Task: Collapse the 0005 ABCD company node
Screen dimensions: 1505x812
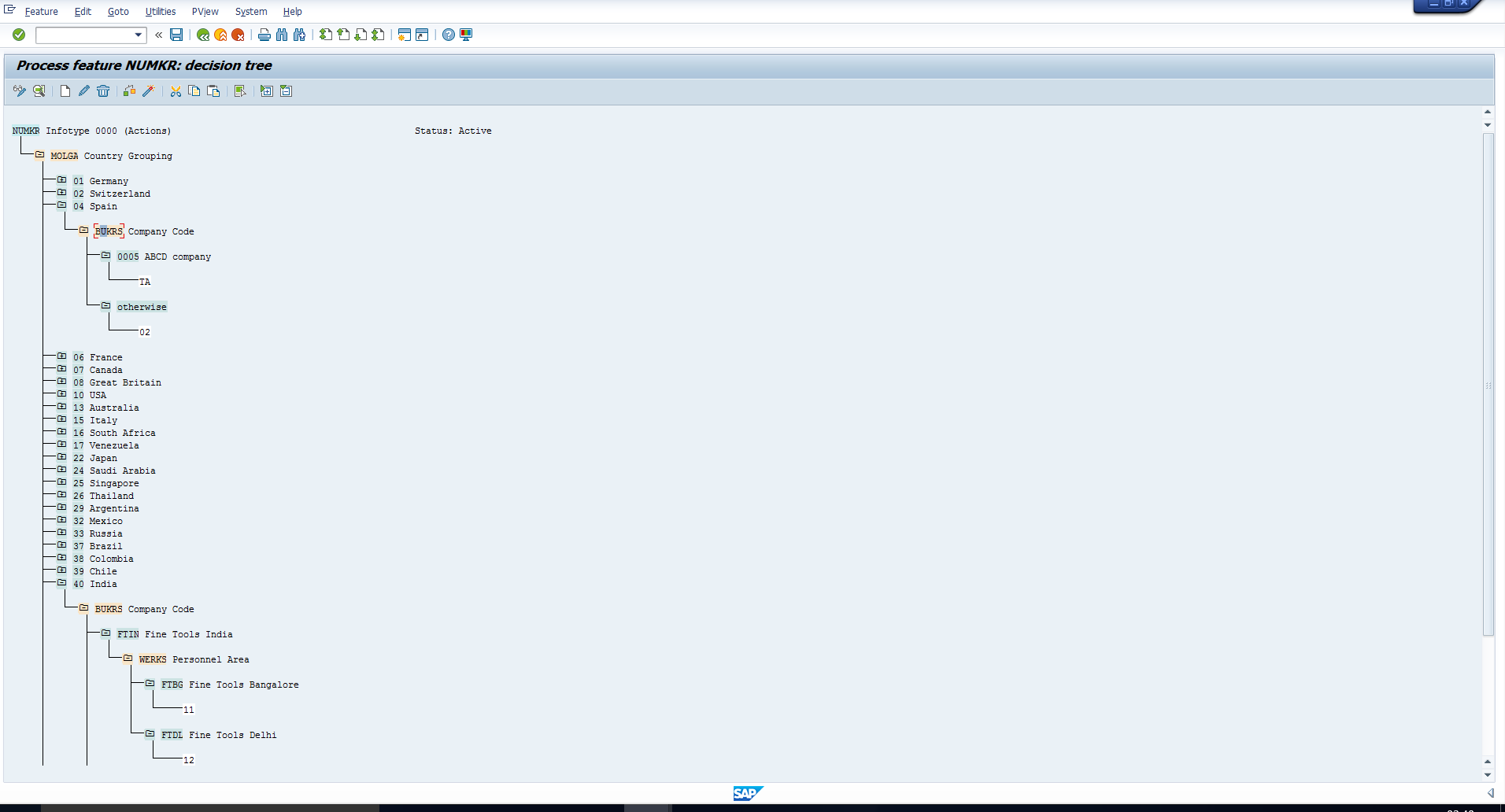Action: [x=105, y=256]
